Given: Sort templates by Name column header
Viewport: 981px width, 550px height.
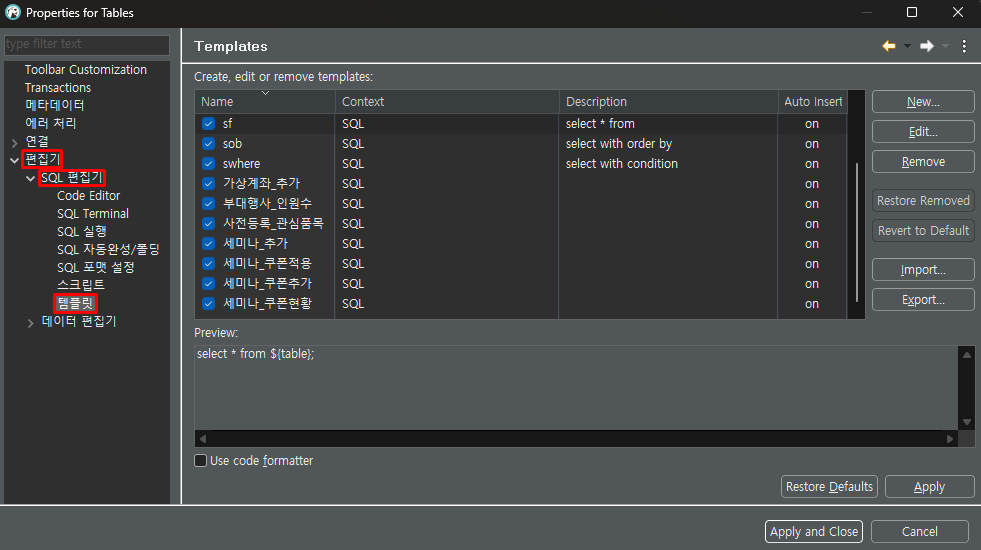Looking at the screenshot, I should pos(265,101).
